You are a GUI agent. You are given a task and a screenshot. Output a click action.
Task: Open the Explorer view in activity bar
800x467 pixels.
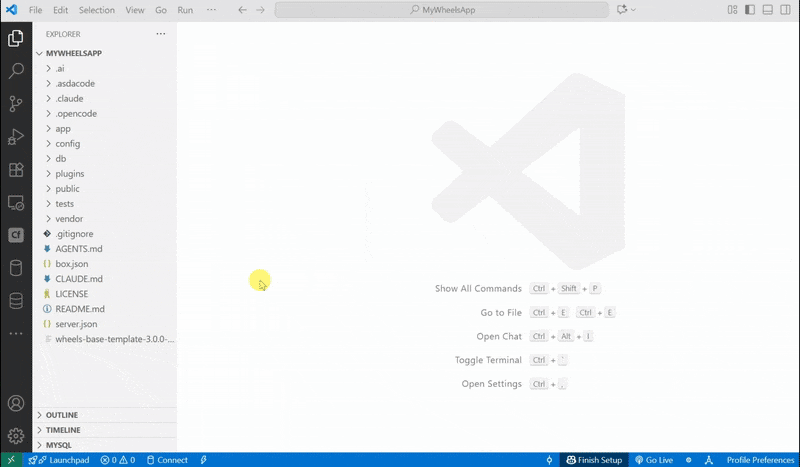(16, 38)
